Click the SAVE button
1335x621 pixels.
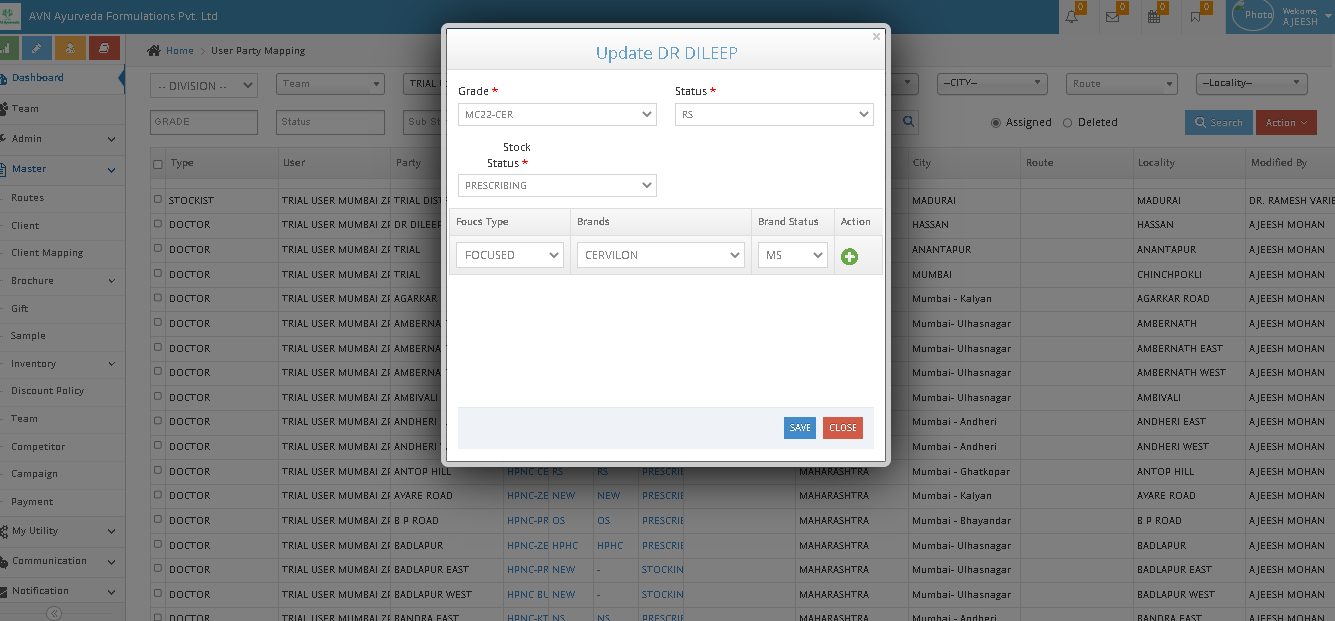click(799, 428)
